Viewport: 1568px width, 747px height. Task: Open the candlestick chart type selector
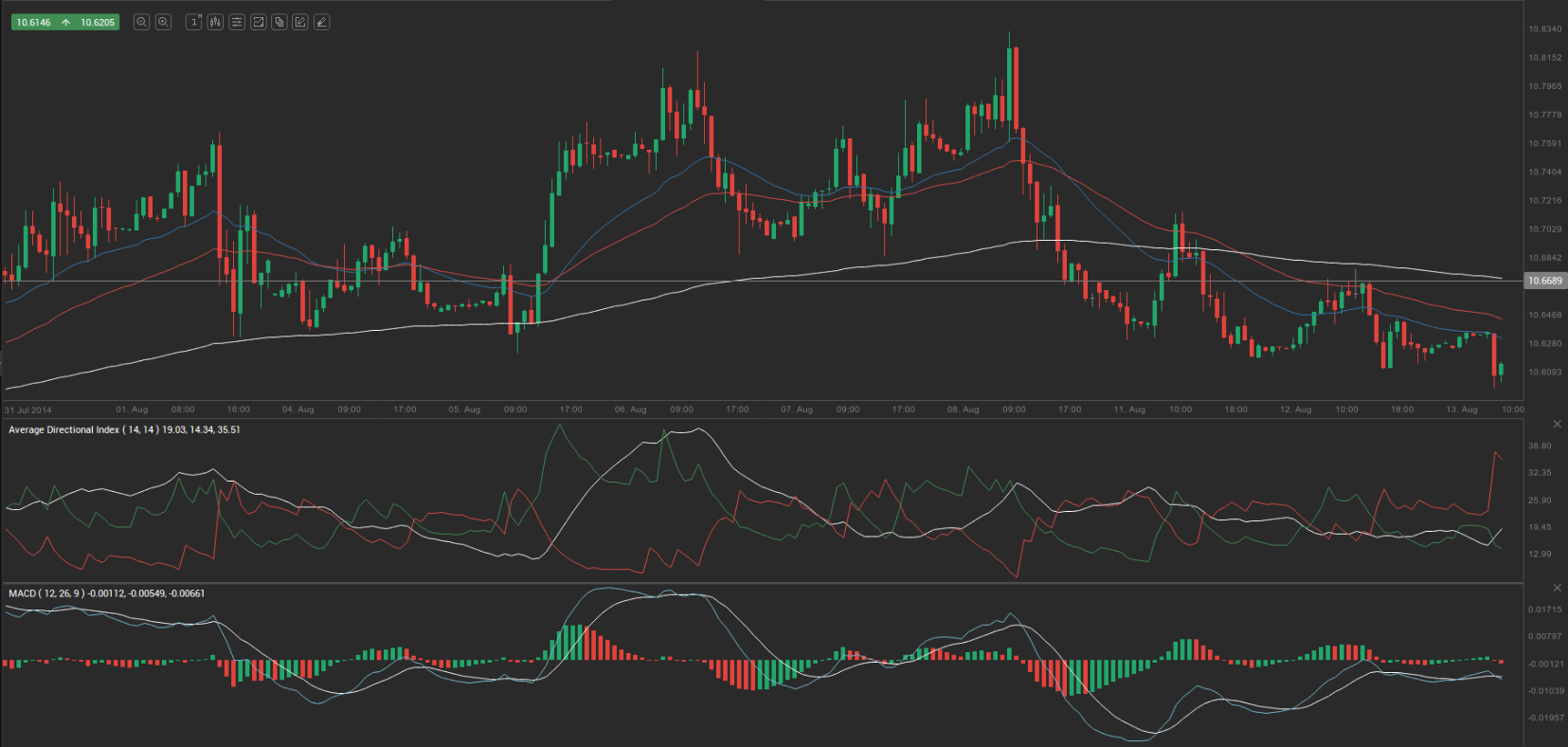pyautogui.click(x=215, y=22)
